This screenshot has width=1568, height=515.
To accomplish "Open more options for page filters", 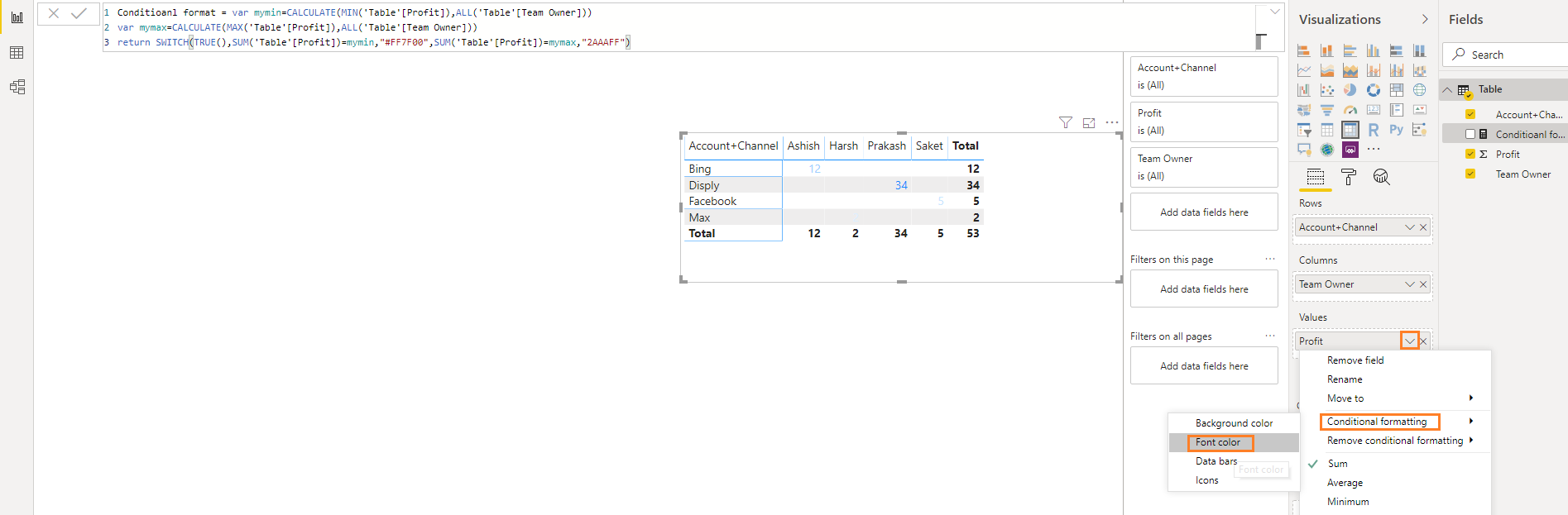I will 1270,259.
